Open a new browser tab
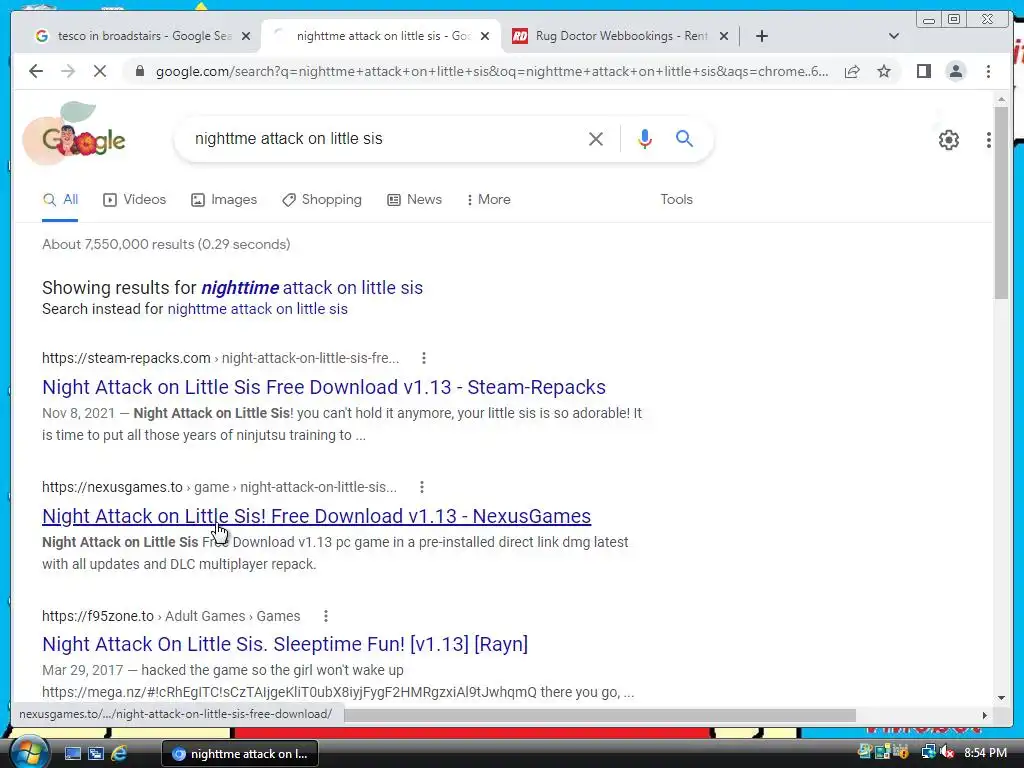The height and width of the screenshot is (768, 1024). [761, 36]
